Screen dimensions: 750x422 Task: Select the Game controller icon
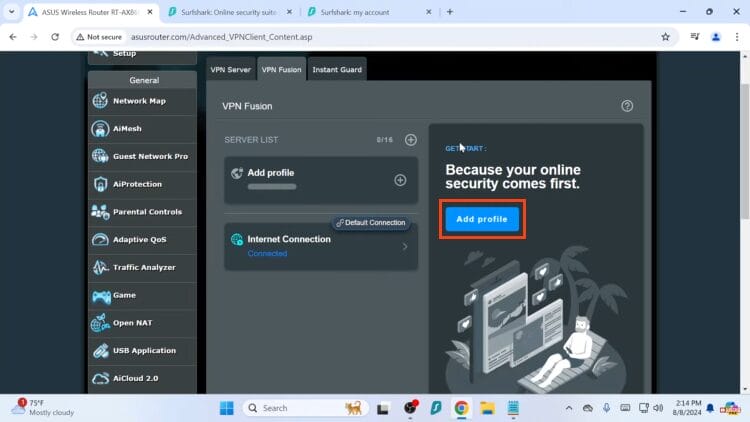[x=101, y=296]
